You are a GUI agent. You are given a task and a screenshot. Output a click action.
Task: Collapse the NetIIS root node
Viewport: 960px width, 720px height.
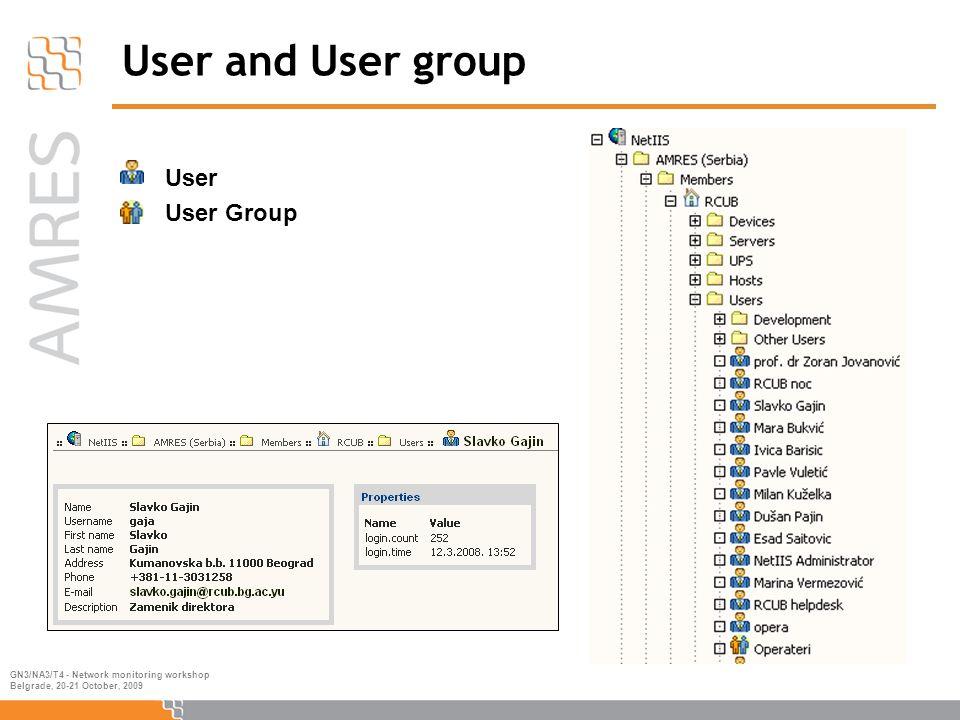(597, 140)
